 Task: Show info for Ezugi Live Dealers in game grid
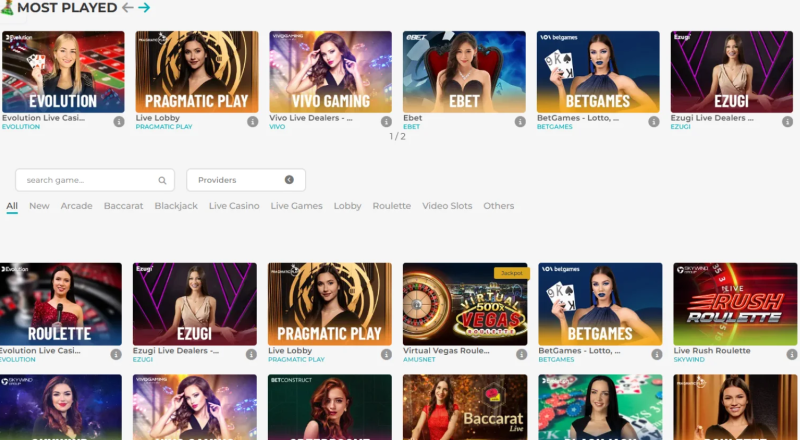click(x=251, y=354)
